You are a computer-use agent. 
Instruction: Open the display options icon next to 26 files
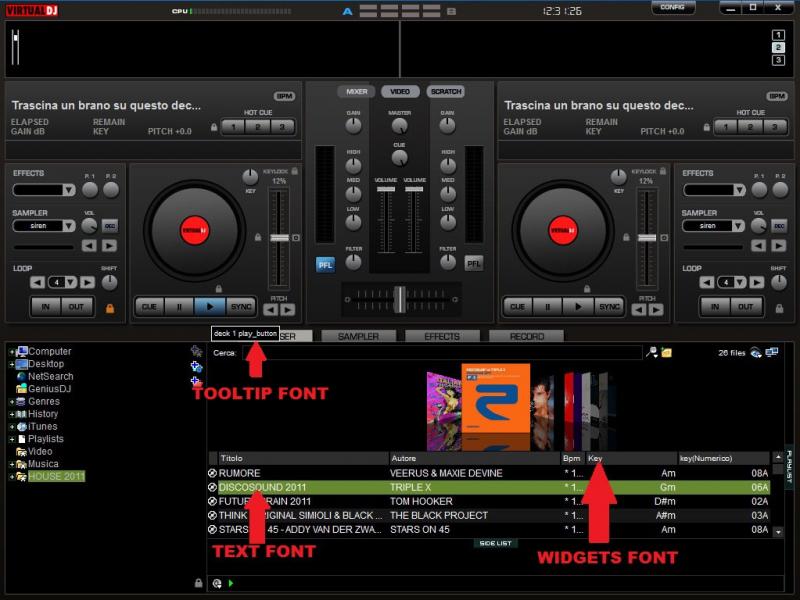click(756, 353)
